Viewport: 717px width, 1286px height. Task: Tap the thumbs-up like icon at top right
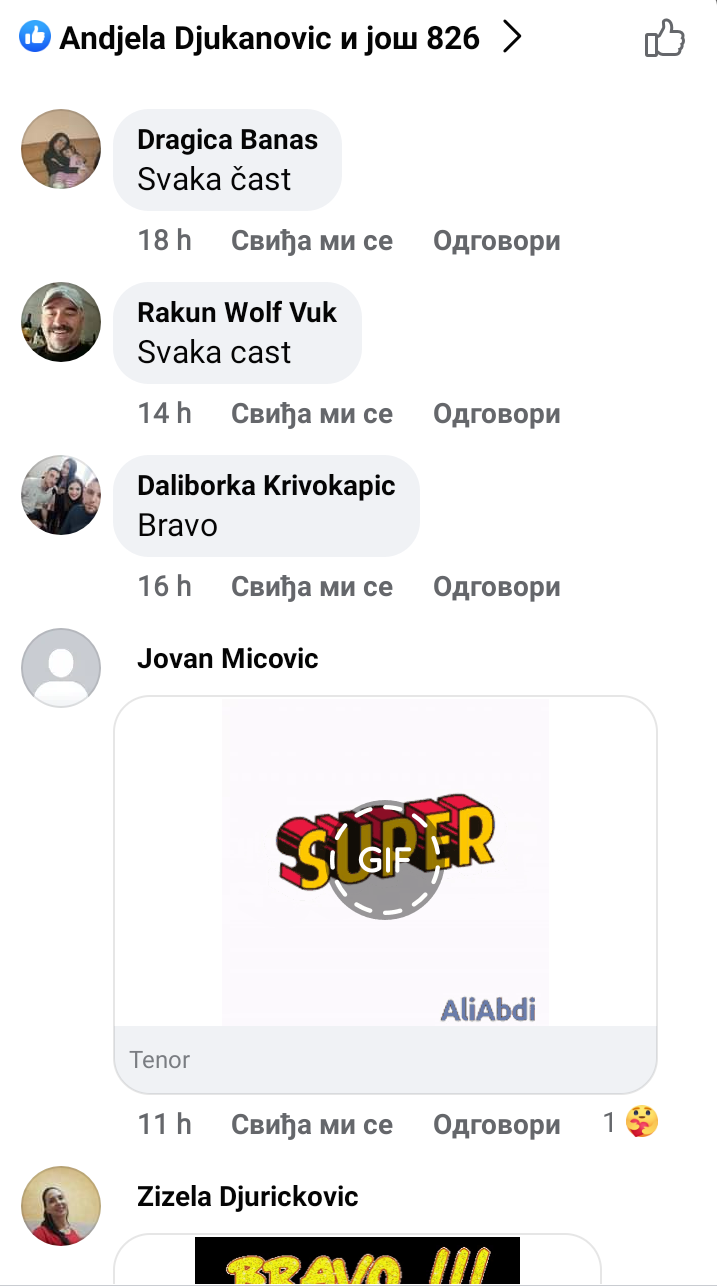tap(665, 39)
